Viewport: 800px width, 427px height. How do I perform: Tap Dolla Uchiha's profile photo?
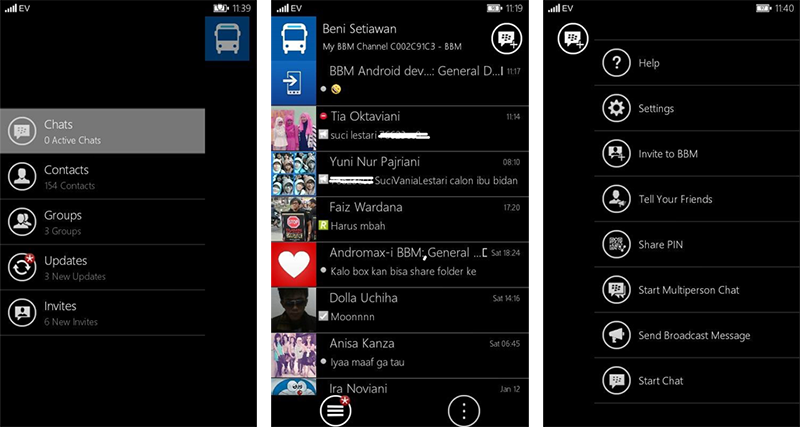[x=293, y=310]
